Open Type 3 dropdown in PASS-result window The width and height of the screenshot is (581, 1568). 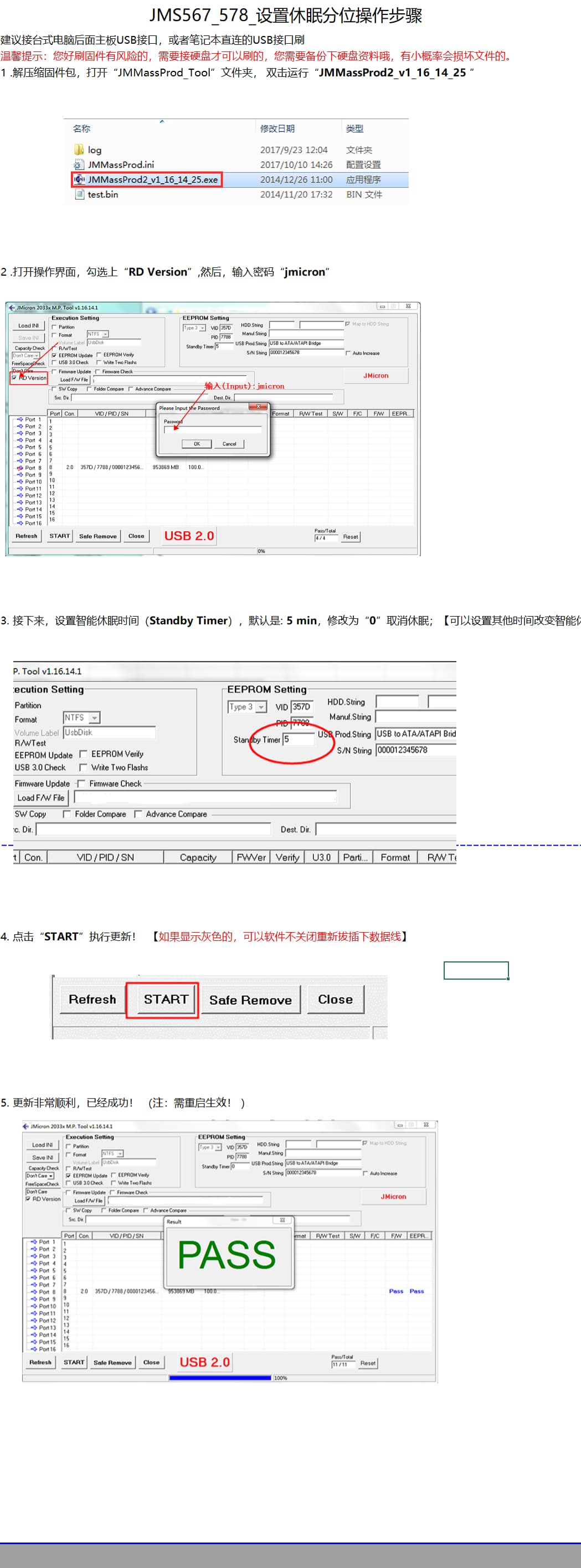tap(218, 1147)
